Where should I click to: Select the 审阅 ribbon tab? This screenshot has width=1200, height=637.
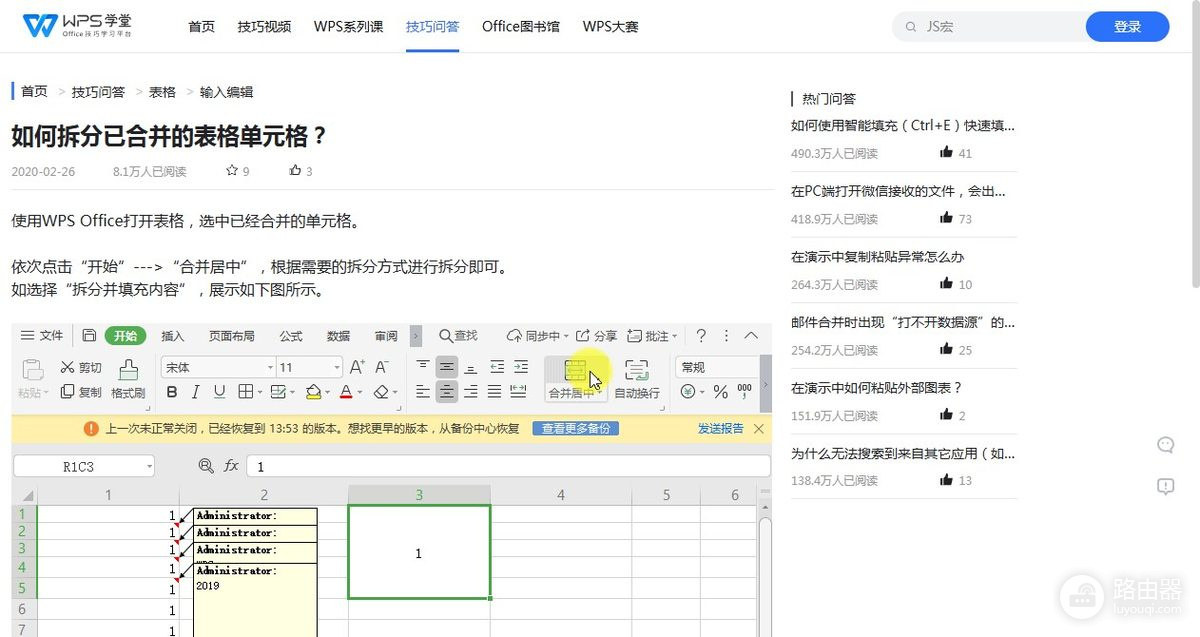point(386,336)
